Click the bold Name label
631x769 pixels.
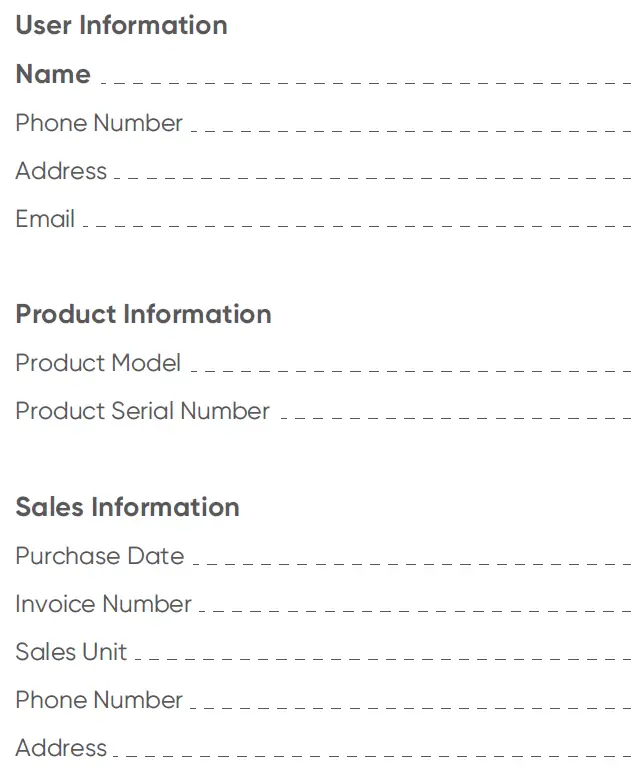click(53, 74)
